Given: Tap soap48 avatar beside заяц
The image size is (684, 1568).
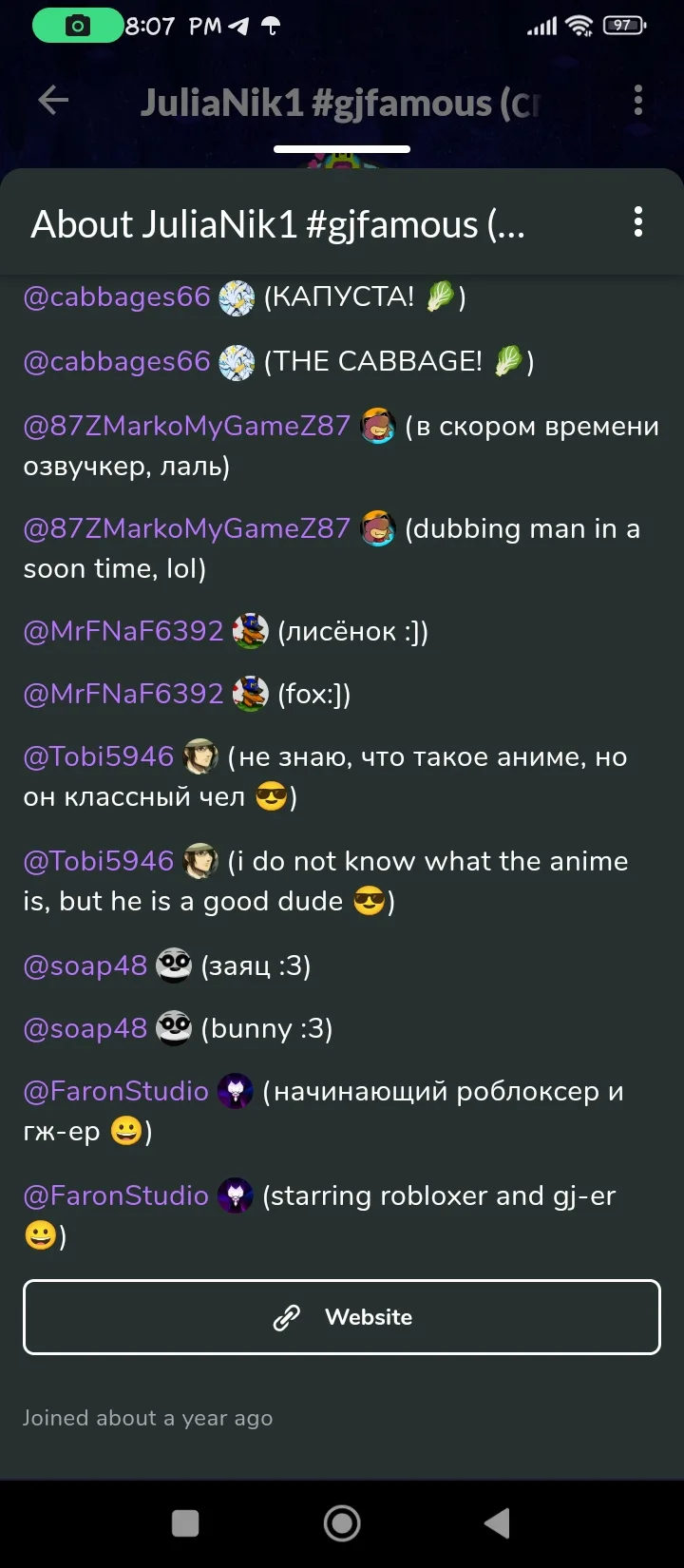Looking at the screenshot, I should click(174, 966).
